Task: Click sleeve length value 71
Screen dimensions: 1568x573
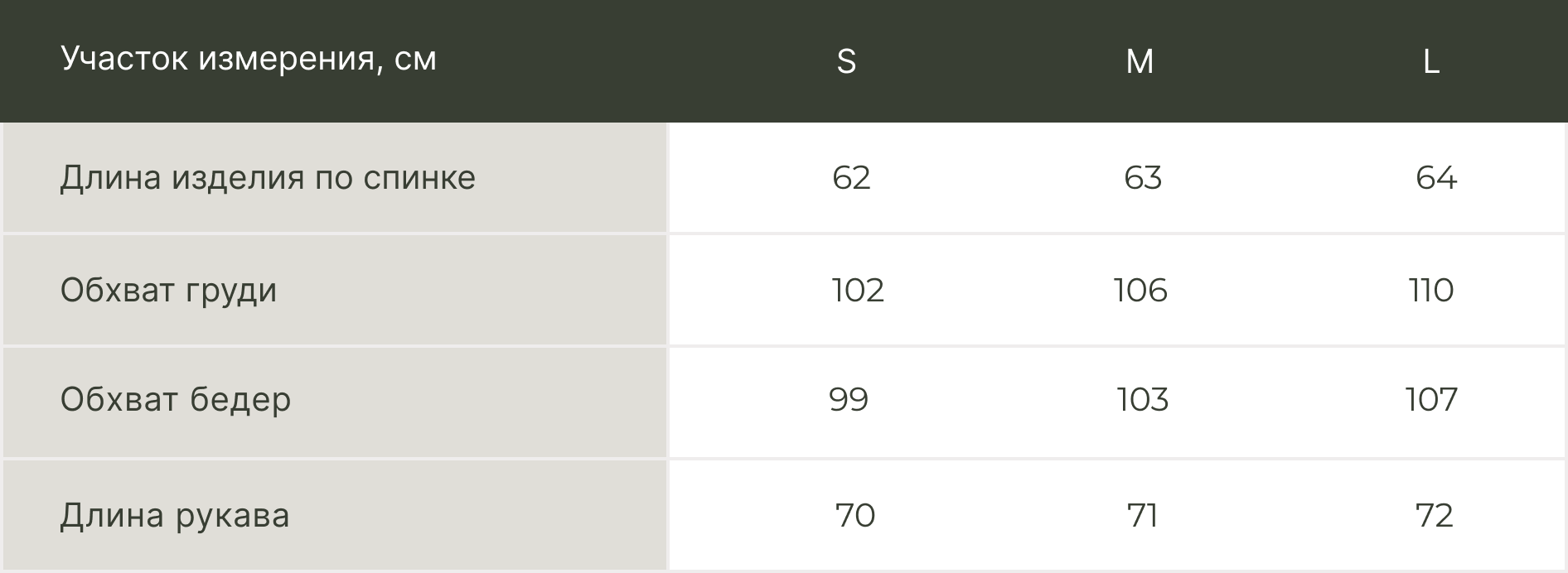Action: point(1142,516)
